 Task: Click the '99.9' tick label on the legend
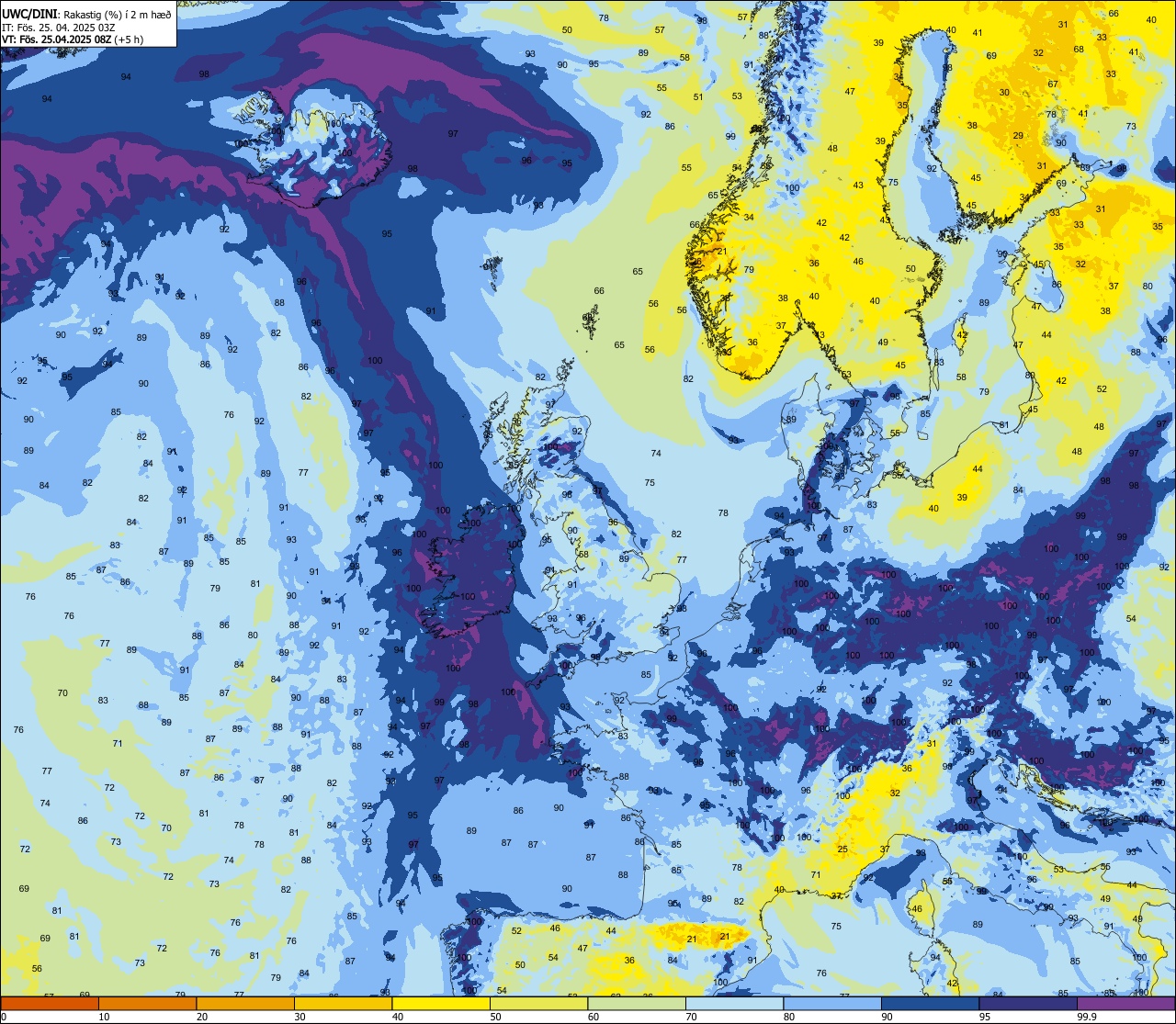point(1087,1017)
